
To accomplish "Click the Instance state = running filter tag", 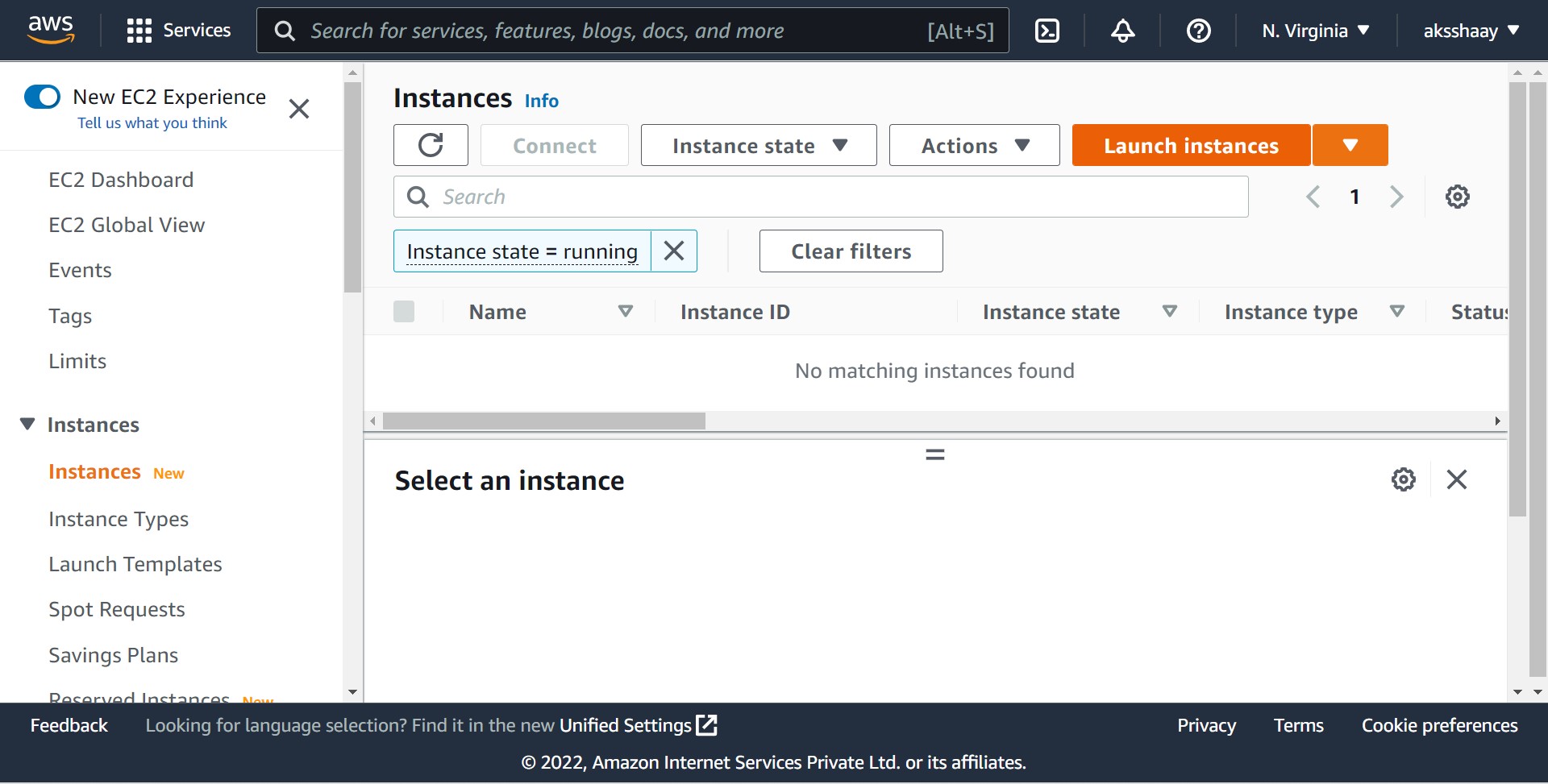I will pyautogui.click(x=522, y=251).
